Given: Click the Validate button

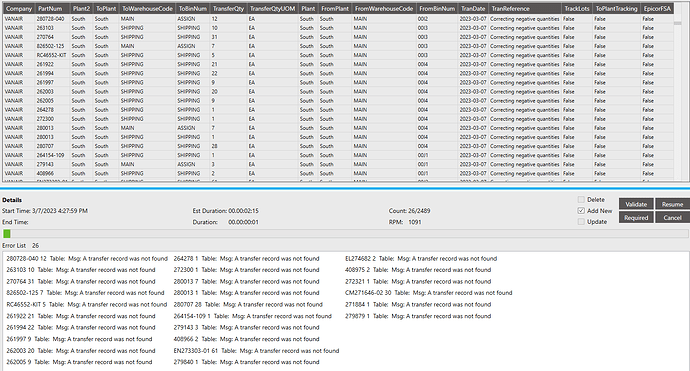Looking at the screenshot, I should click(636, 204).
